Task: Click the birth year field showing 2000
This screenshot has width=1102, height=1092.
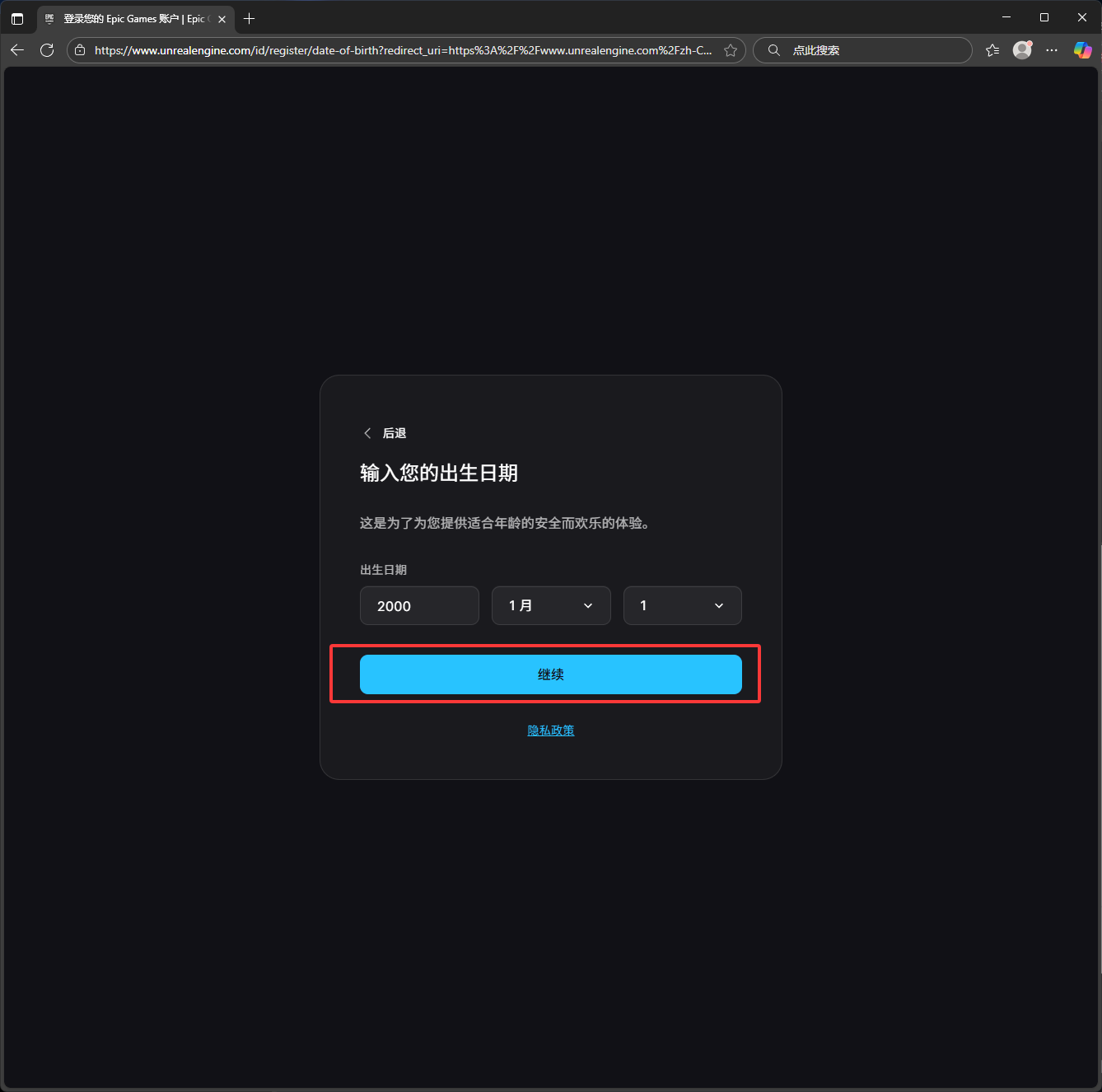Action: tap(418, 605)
